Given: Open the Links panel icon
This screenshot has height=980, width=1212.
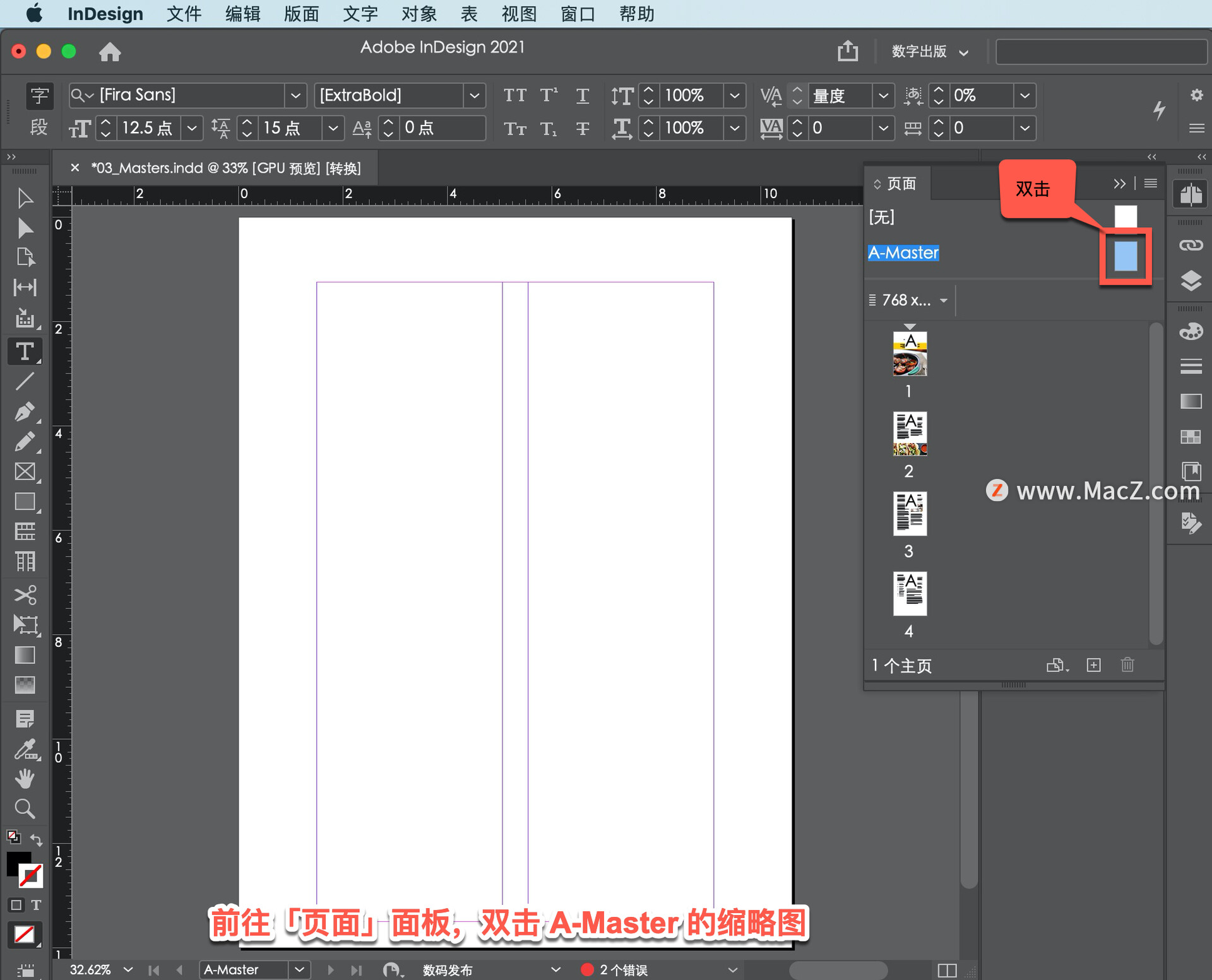Looking at the screenshot, I should click(1191, 245).
